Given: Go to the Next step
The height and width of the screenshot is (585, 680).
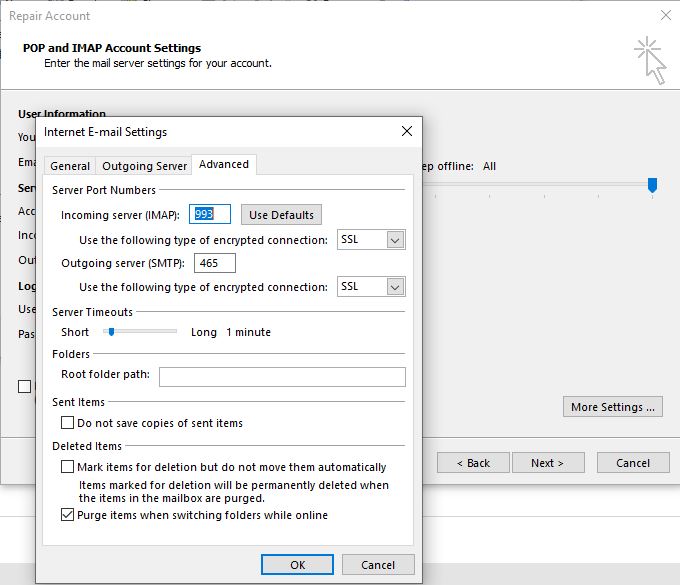Looking at the screenshot, I should [547, 463].
